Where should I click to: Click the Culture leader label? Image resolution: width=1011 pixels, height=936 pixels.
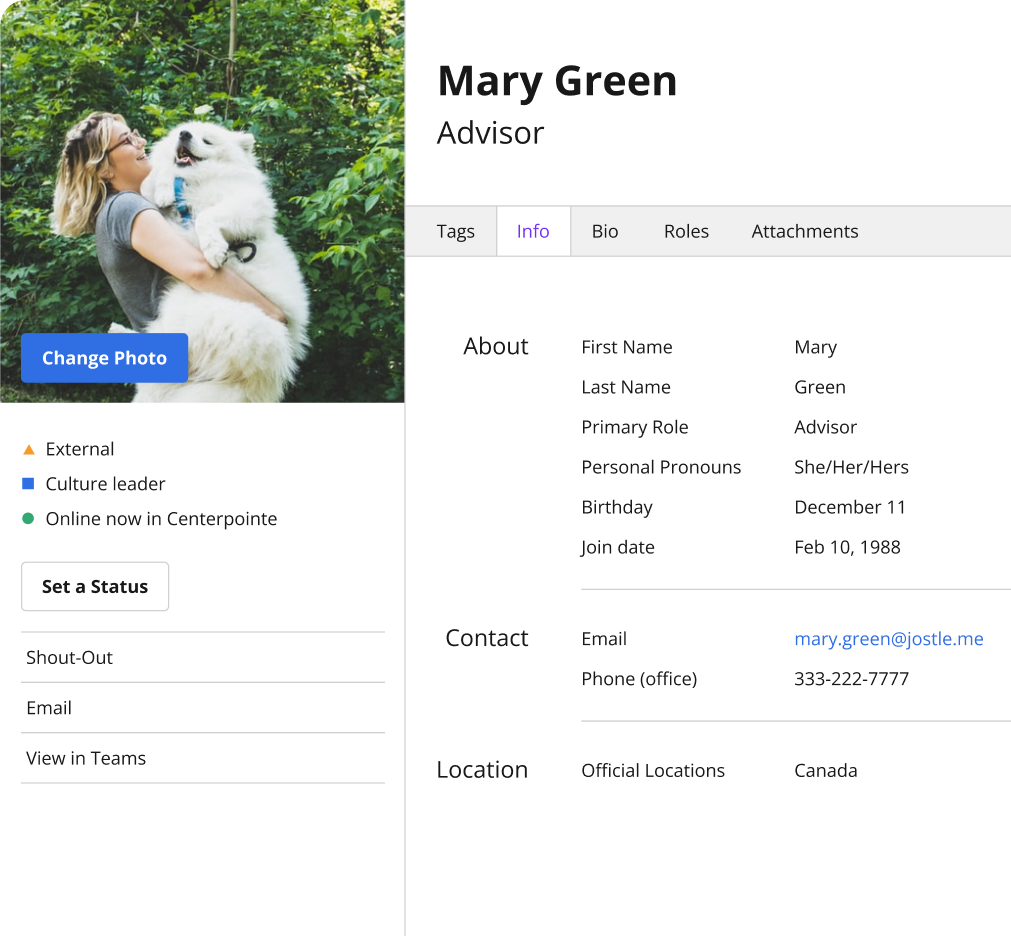tap(105, 484)
